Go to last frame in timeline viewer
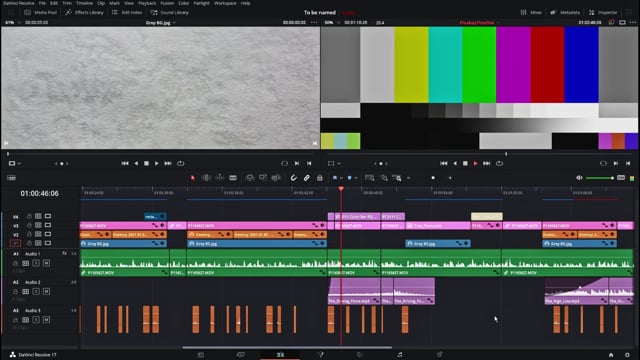This screenshot has width=640, height=360. tap(487, 163)
